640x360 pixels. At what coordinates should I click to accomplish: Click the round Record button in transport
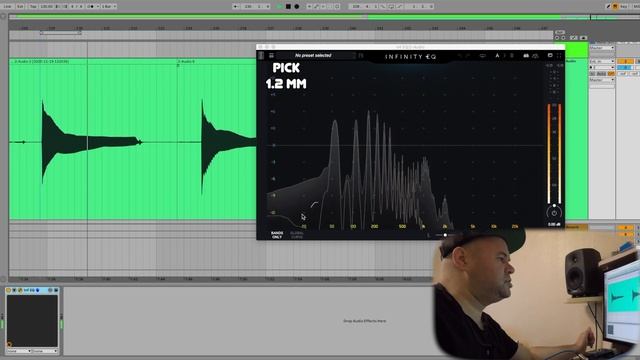point(297,7)
